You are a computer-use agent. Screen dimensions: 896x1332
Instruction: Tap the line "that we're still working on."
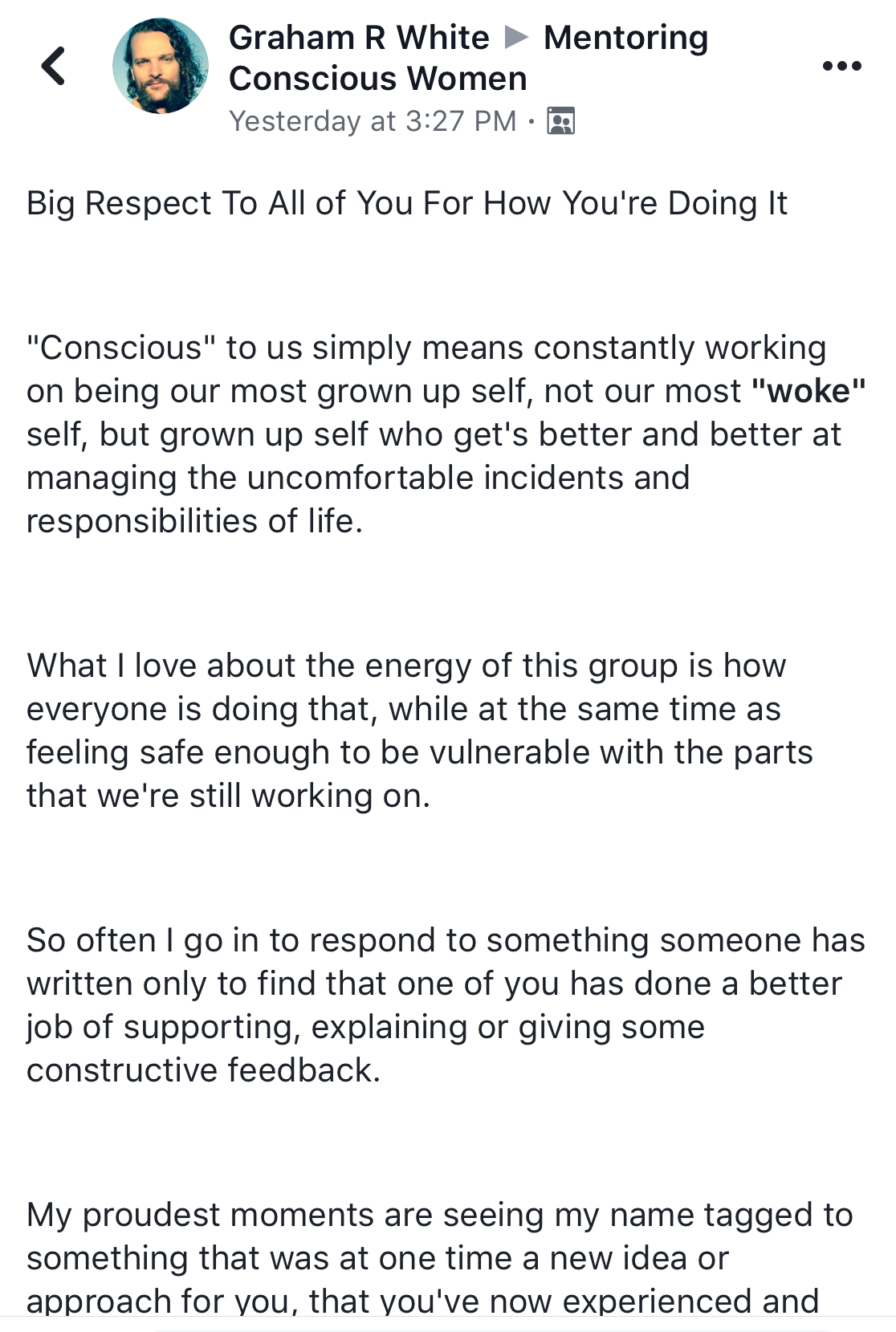(x=229, y=796)
